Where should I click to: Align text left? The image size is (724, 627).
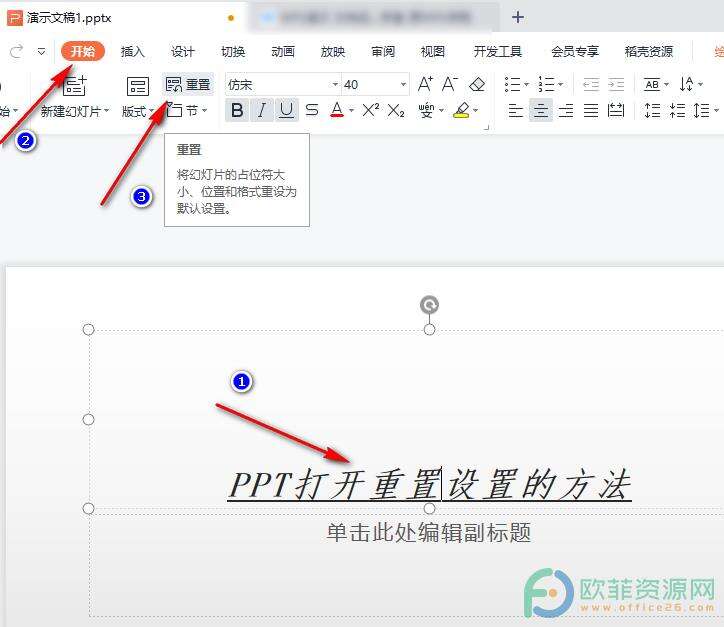[516, 110]
